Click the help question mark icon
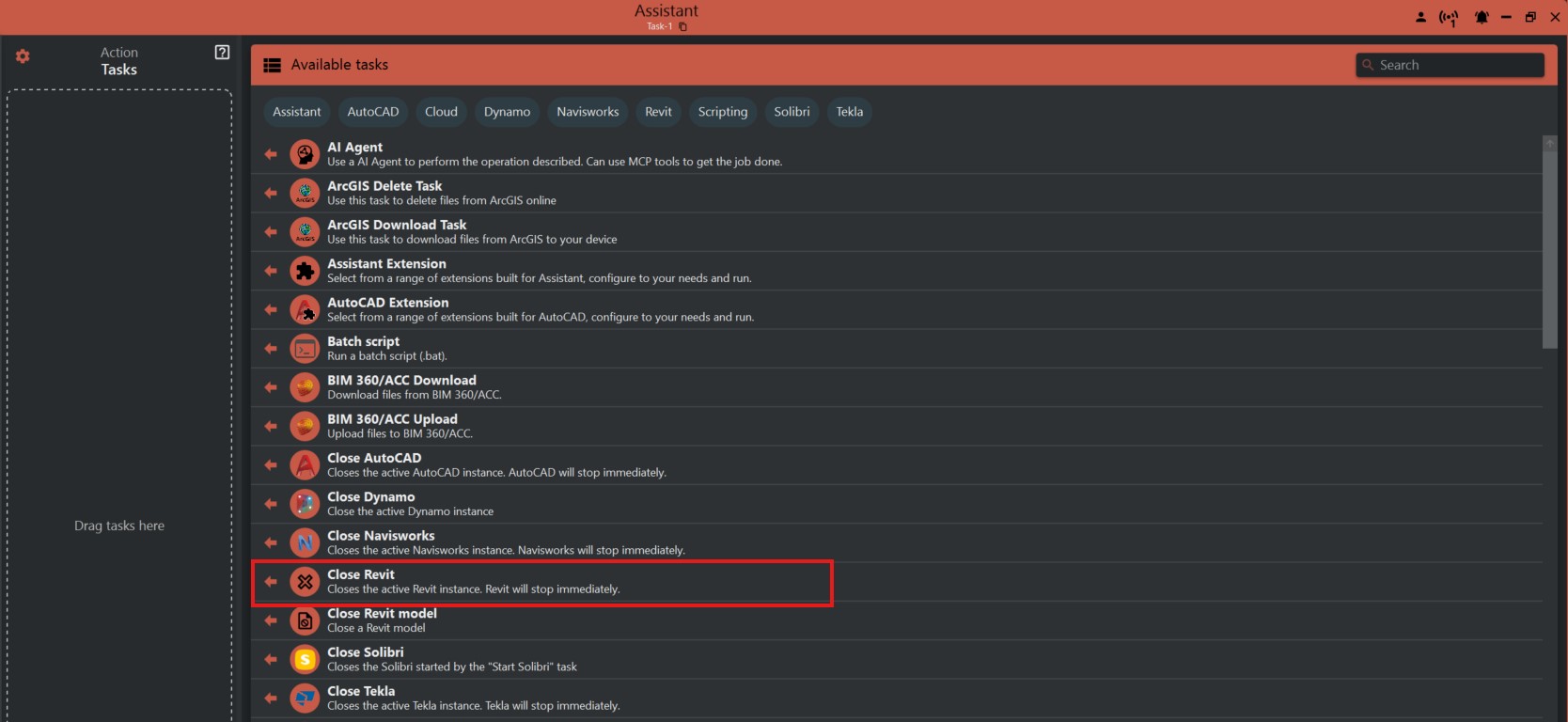 coord(222,53)
